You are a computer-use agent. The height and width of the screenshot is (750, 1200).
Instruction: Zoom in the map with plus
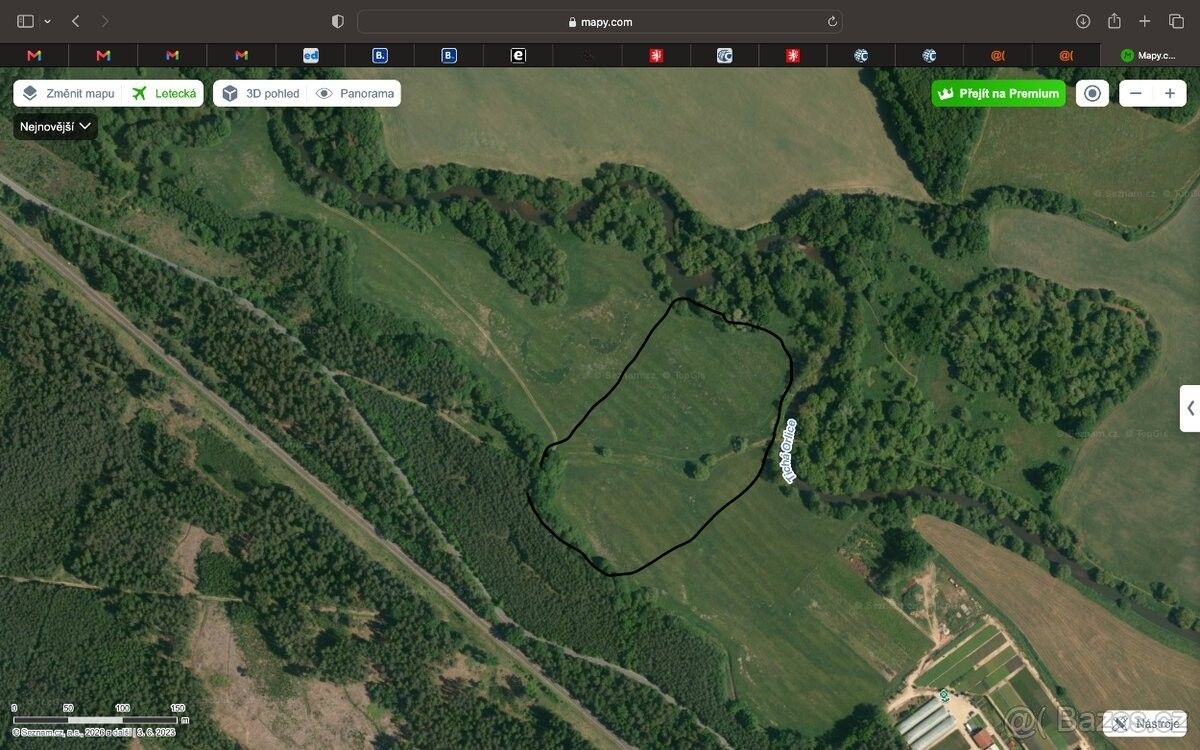[x=1169, y=93]
